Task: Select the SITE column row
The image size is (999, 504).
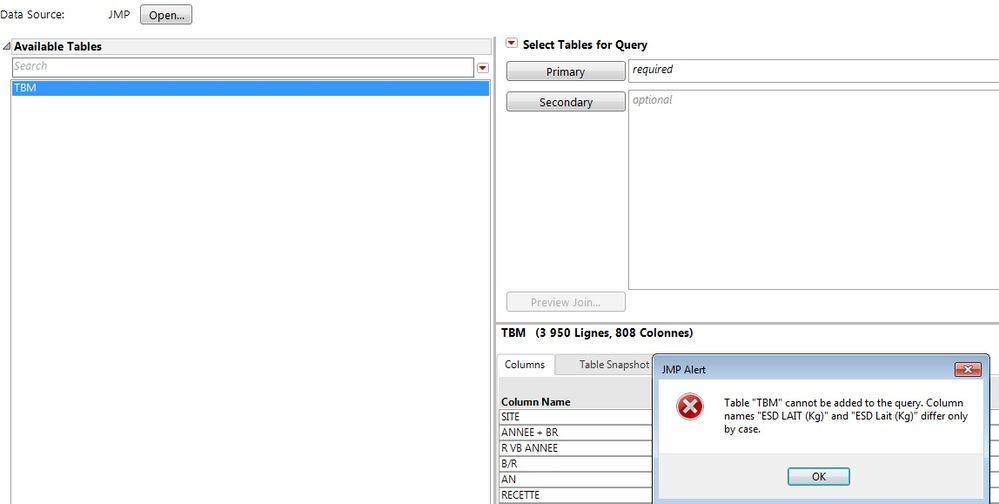Action: 576,417
